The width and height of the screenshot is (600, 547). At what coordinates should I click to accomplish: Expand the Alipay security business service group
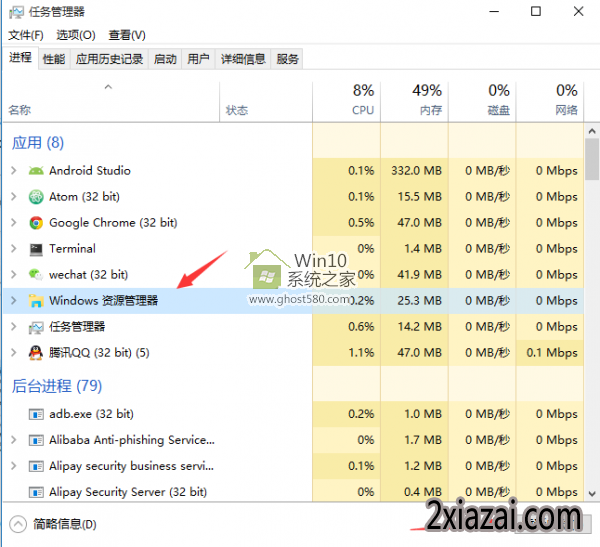tap(14, 466)
